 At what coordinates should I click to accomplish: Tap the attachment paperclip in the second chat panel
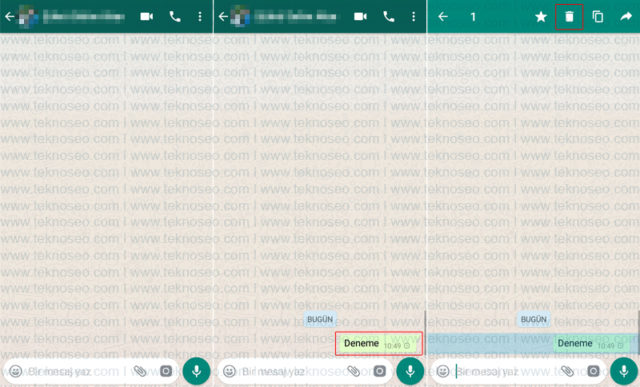(x=353, y=371)
